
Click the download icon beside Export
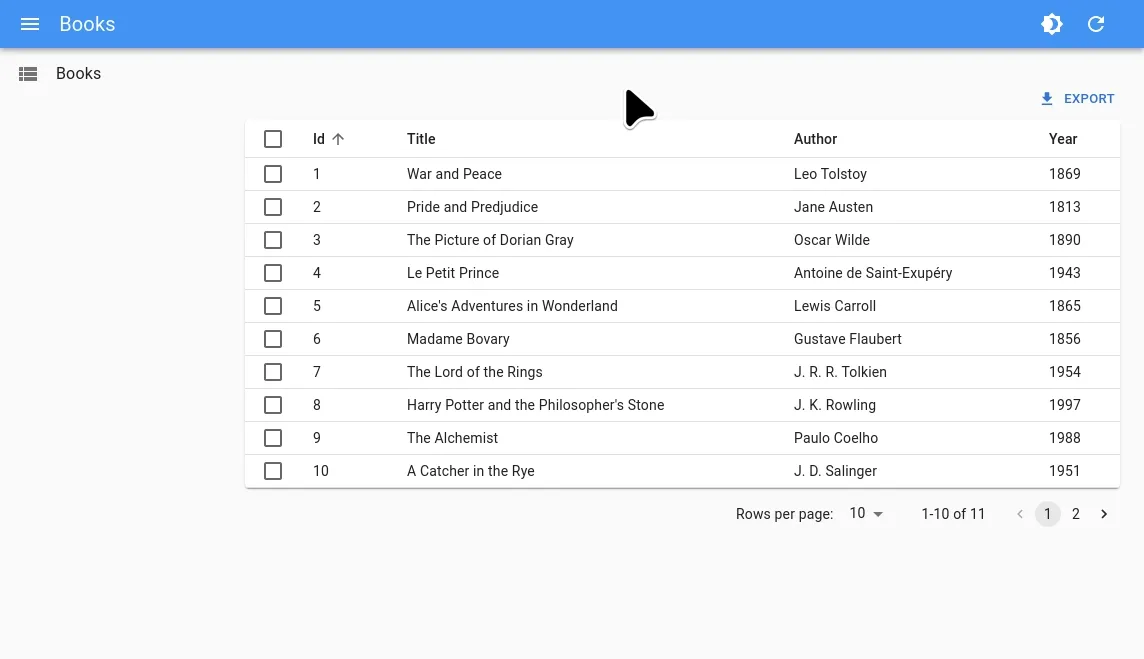tap(1047, 99)
